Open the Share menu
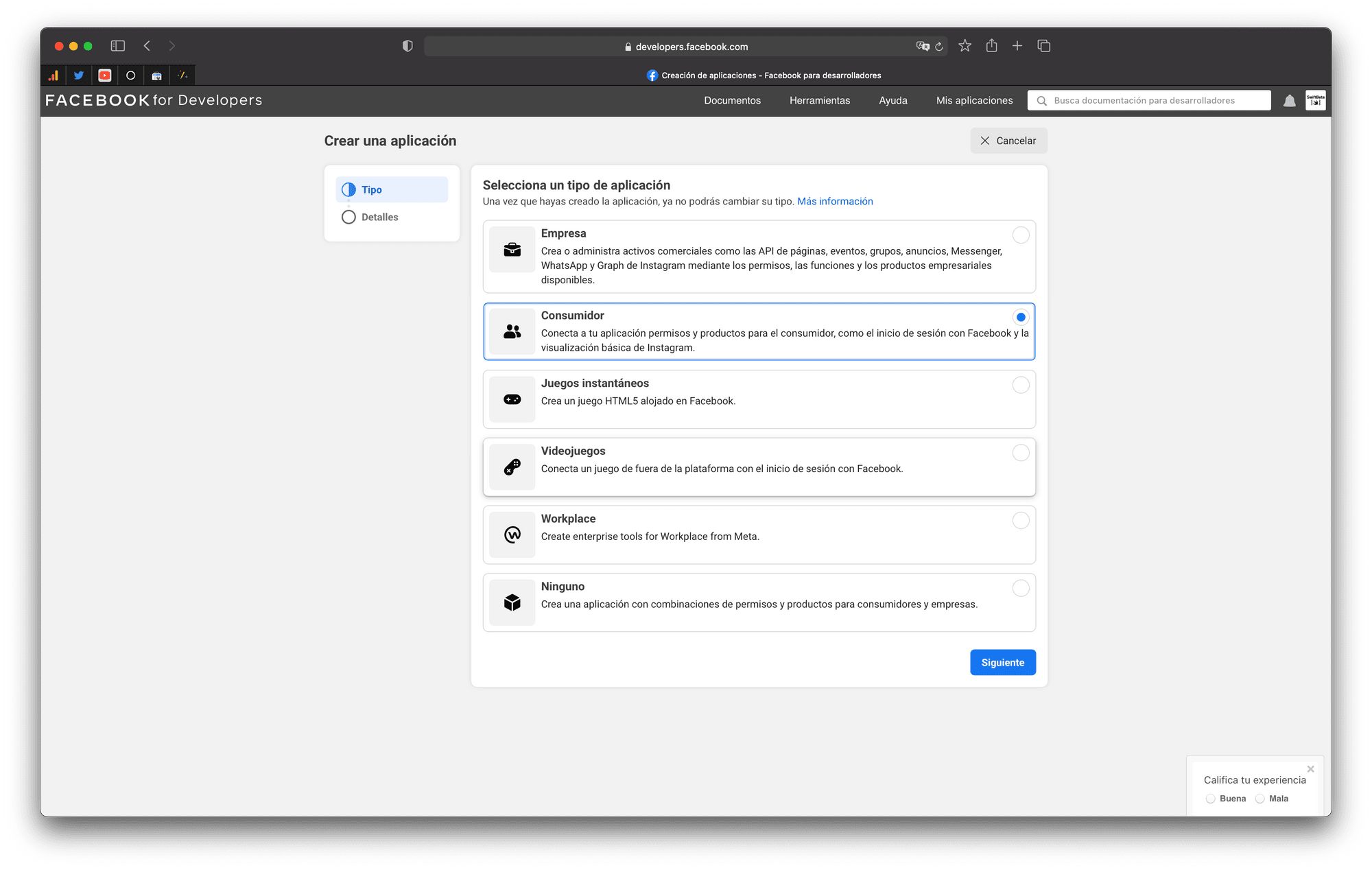 coord(991,45)
